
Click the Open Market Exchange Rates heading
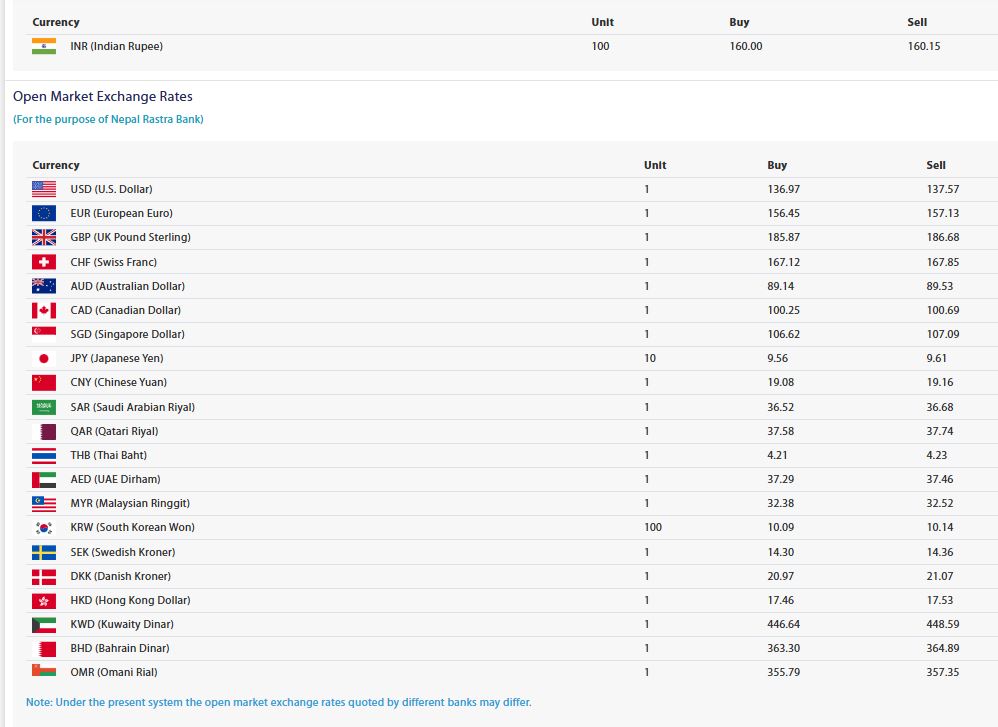(x=102, y=96)
